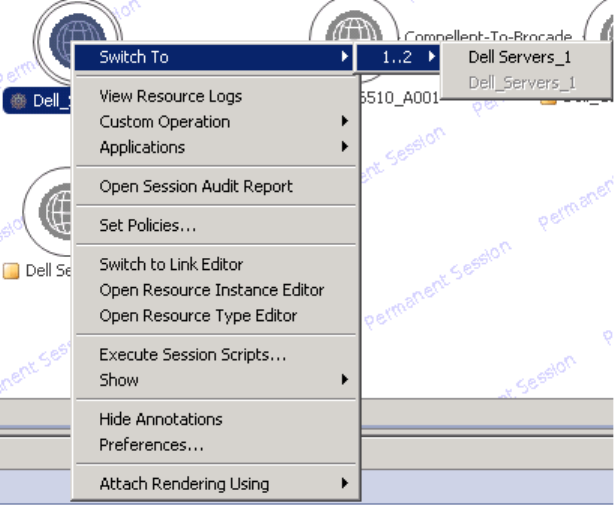Select Open Resource Instance Editor
This screenshot has height=511, width=614.
click(x=213, y=290)
